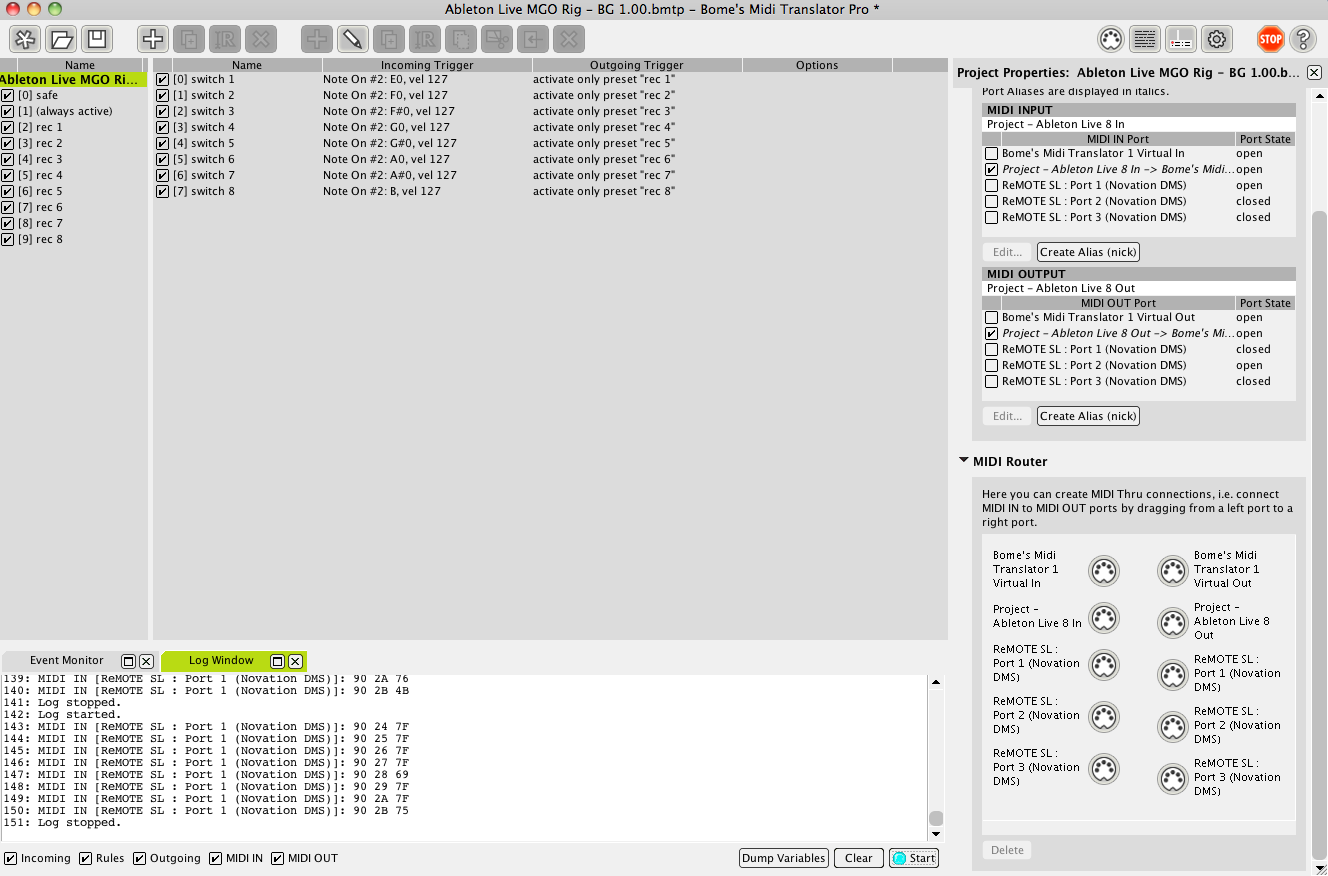The width and height of the screenshot is (1328, 876).
Task: Click the greyed-out duplicate preset icon
Action: pyautogui.click(x=189, y=39)
